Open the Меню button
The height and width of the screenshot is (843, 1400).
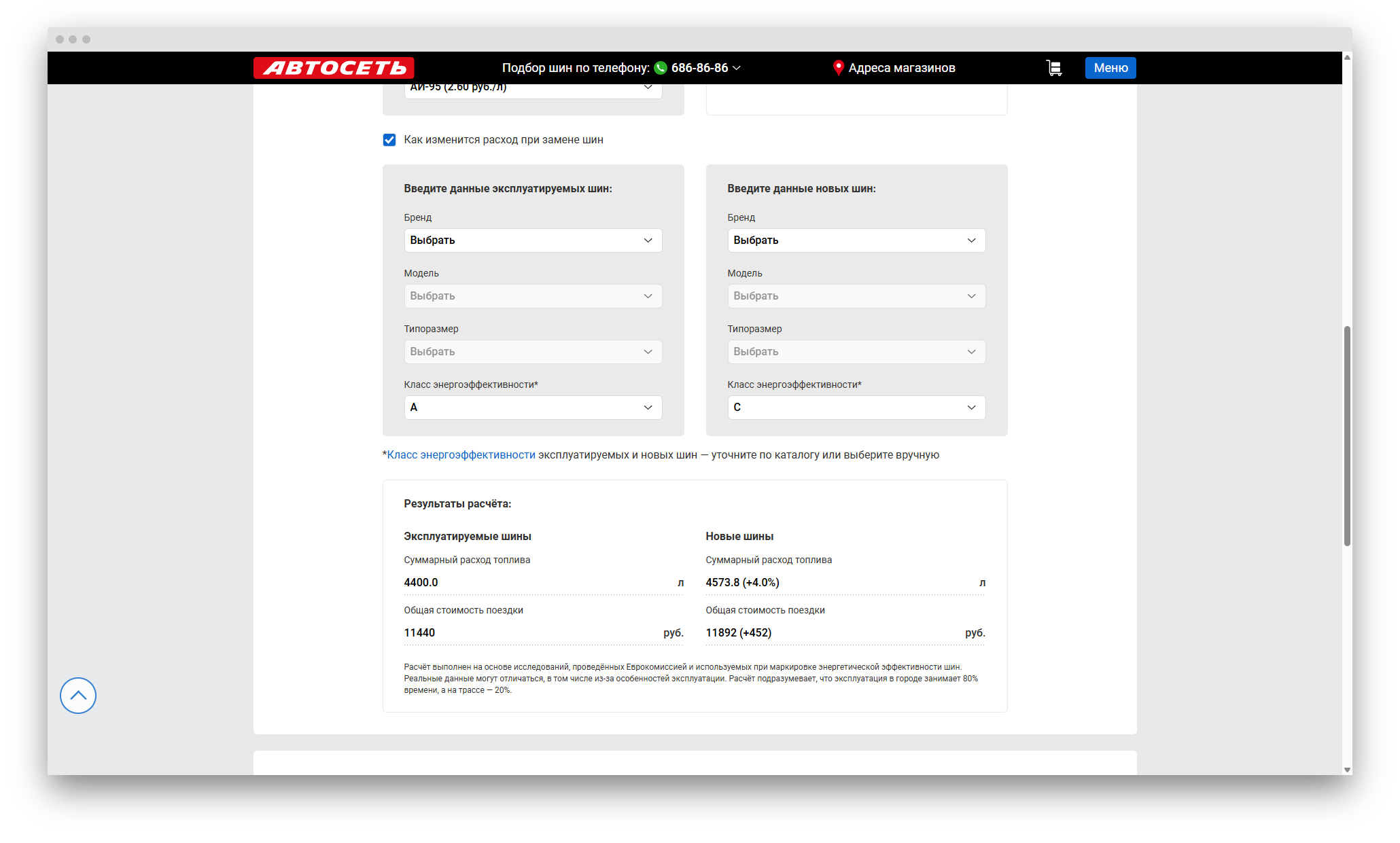click(x=1110, y=68)
